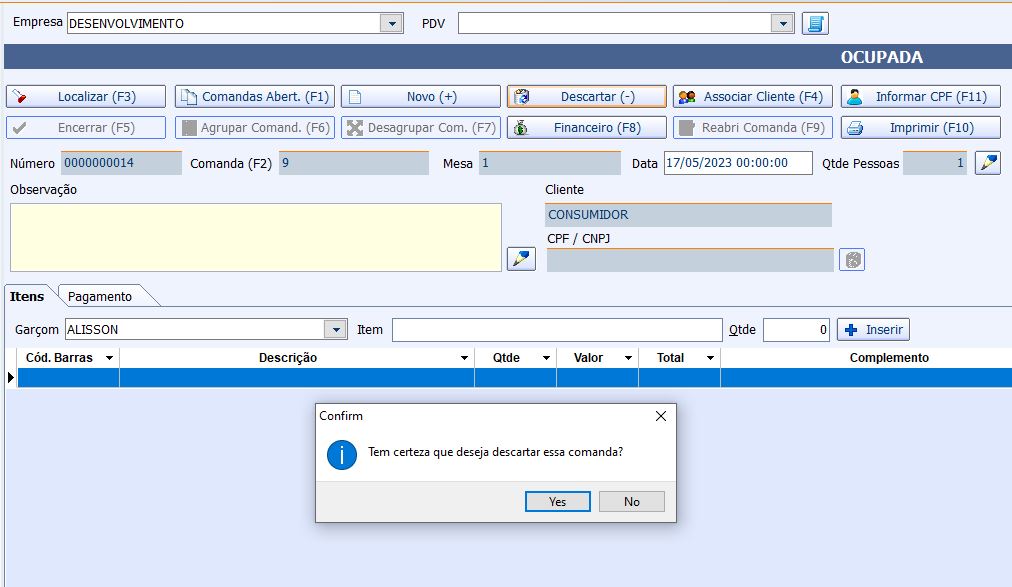Expand the Empresa dropdown

(391, 23)
